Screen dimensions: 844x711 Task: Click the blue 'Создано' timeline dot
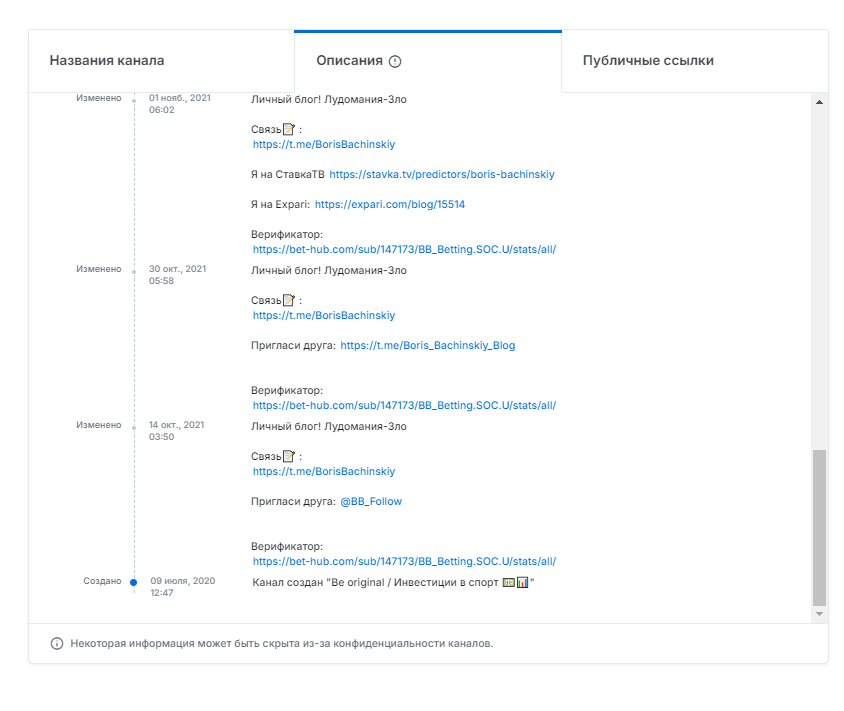tap(134, 581)
